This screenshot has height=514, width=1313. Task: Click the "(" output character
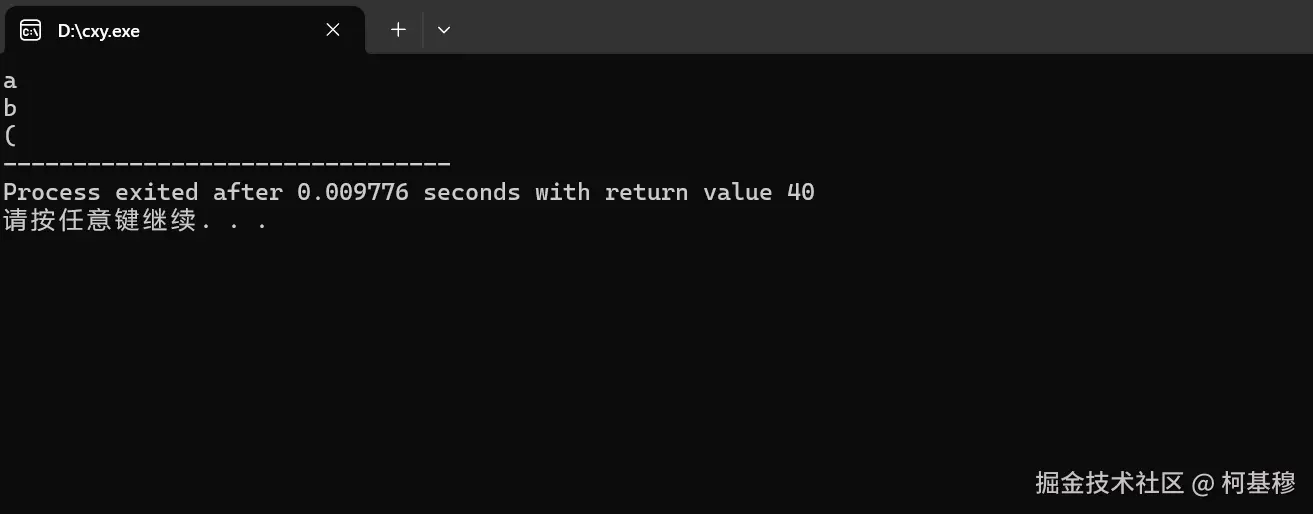coord(10,137)
